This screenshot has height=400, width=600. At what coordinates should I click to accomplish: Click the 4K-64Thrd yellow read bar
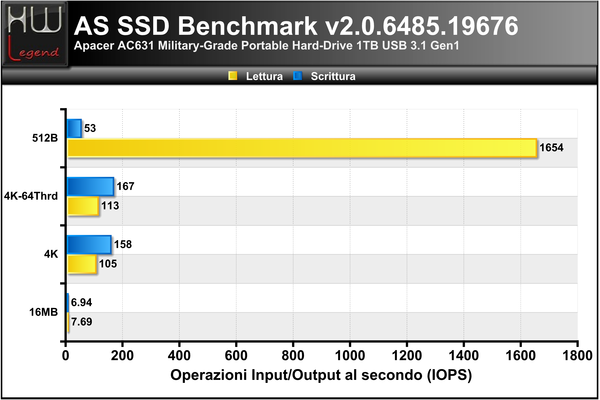(x=83, y=206)
